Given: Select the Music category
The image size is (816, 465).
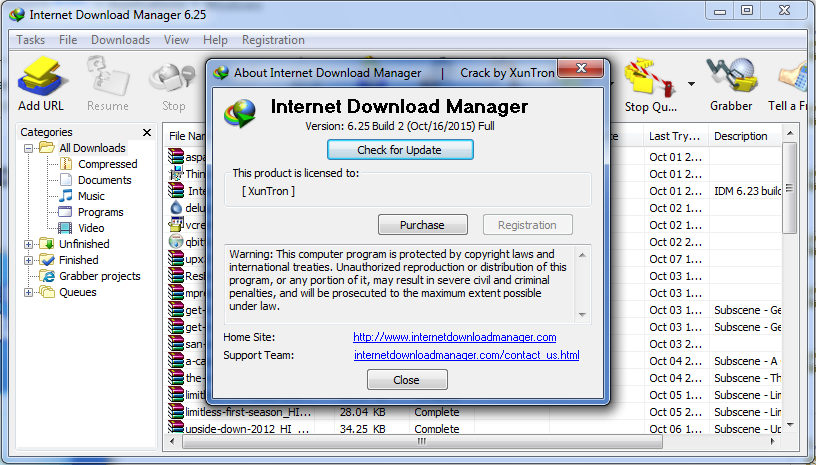Looking at the screenshot, I should pos(91,196).
